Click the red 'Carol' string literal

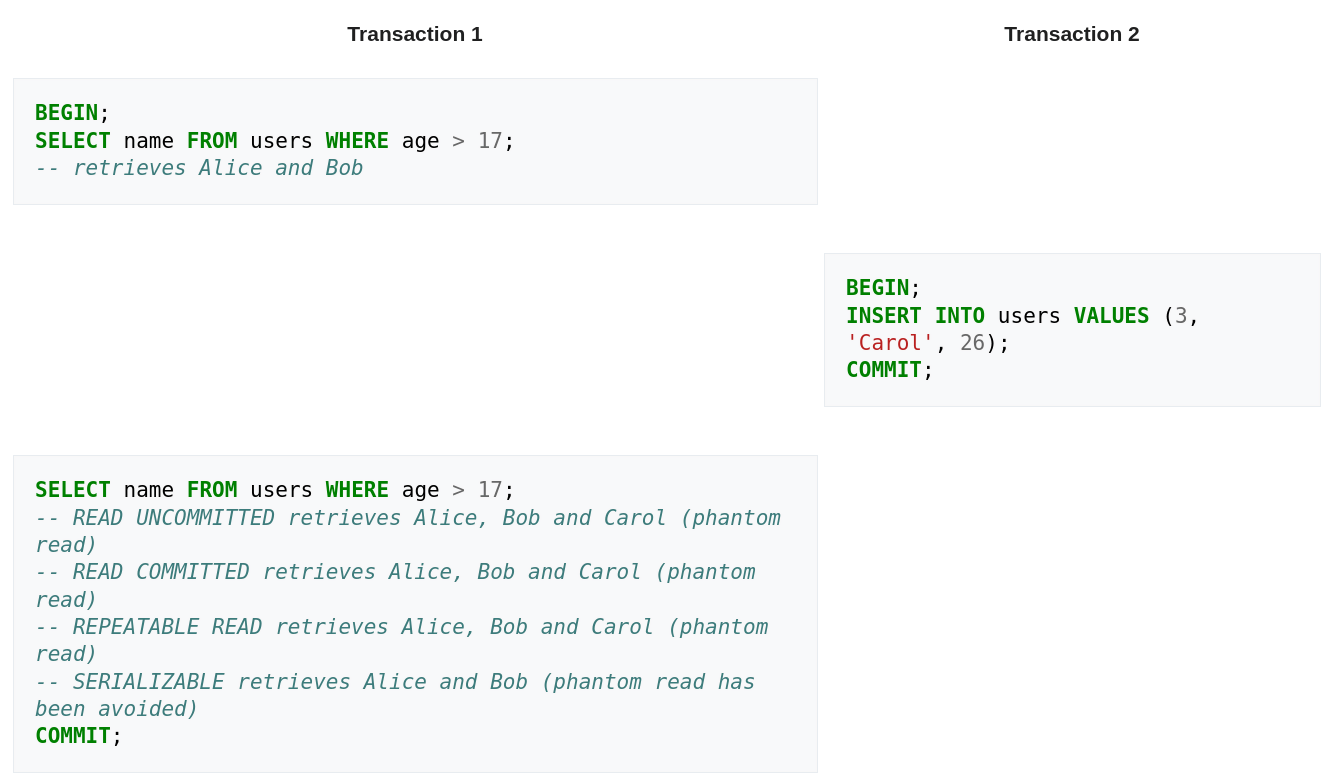890,343
